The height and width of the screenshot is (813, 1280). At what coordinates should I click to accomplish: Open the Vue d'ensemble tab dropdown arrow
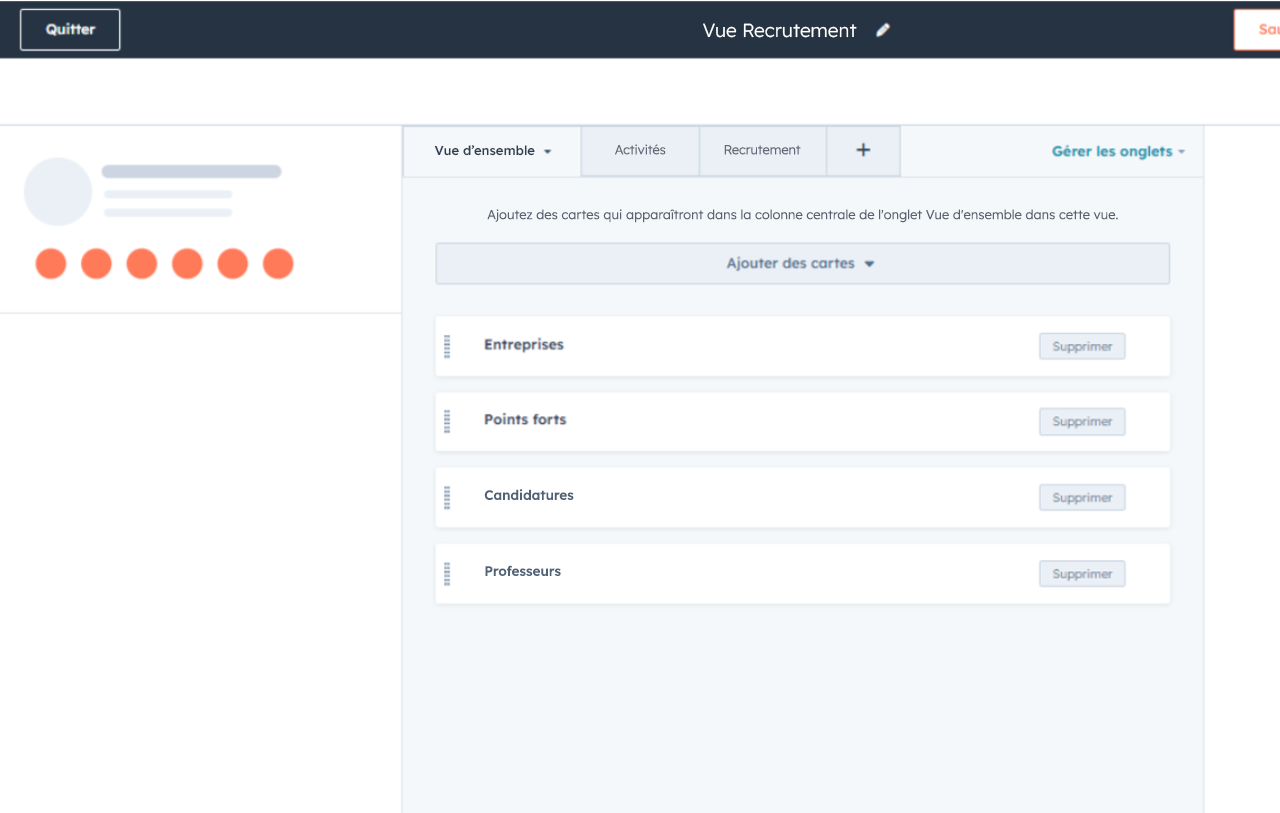(547, 152)
